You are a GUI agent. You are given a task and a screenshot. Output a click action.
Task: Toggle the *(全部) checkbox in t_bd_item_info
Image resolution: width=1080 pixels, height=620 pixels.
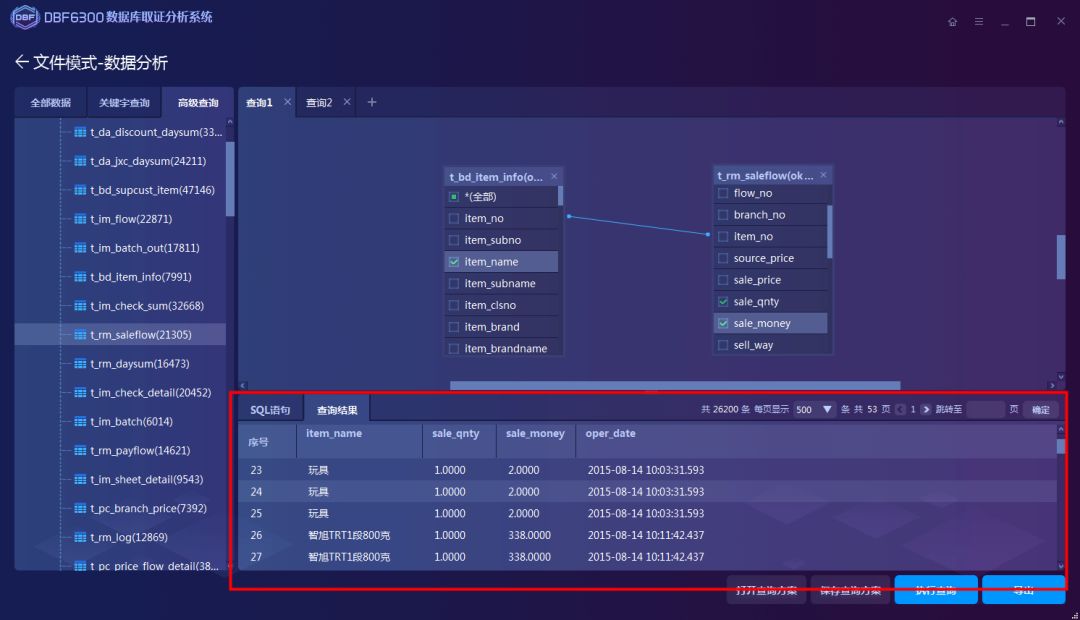click(454, 197)
